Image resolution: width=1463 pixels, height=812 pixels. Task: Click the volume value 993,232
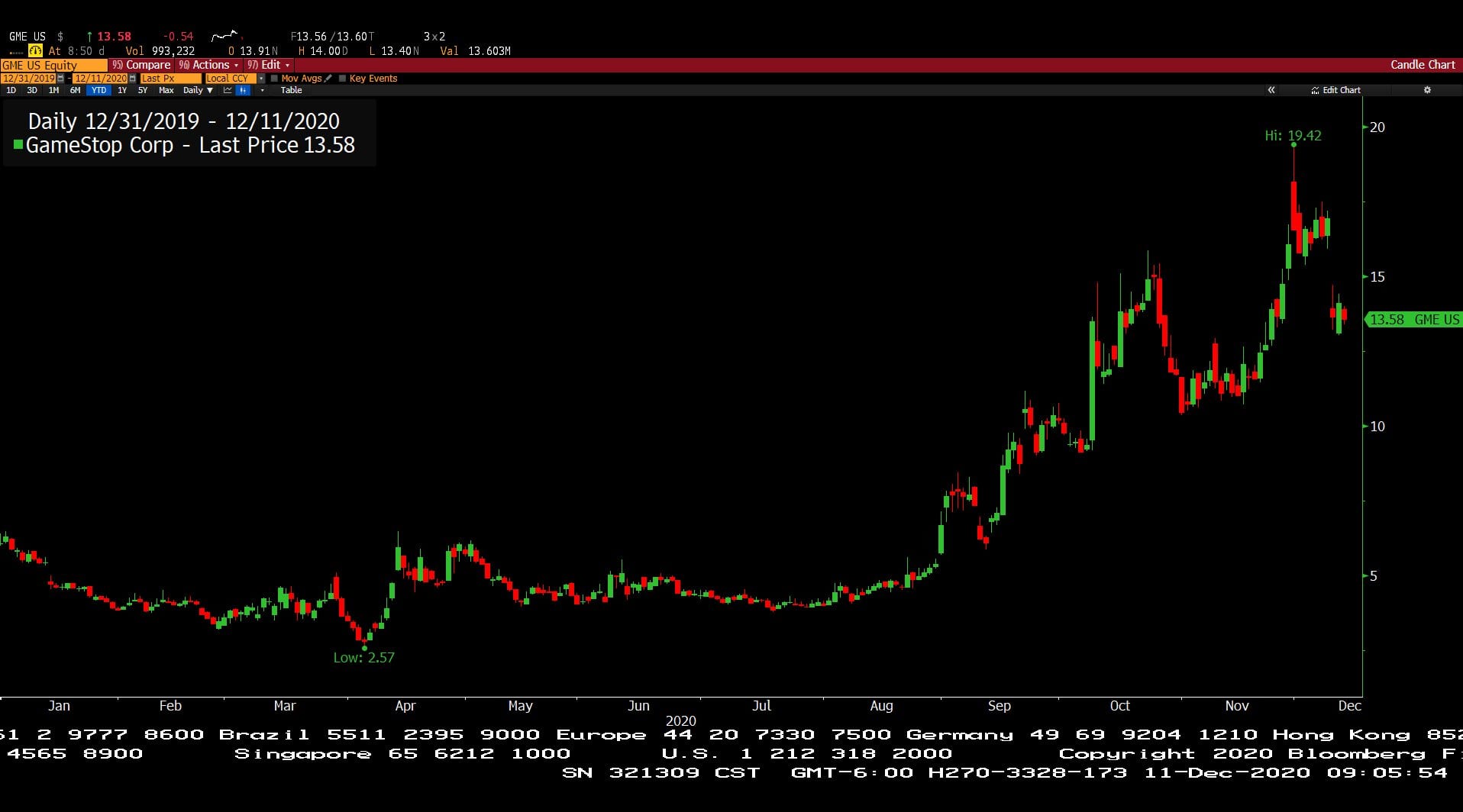(173, 51)
